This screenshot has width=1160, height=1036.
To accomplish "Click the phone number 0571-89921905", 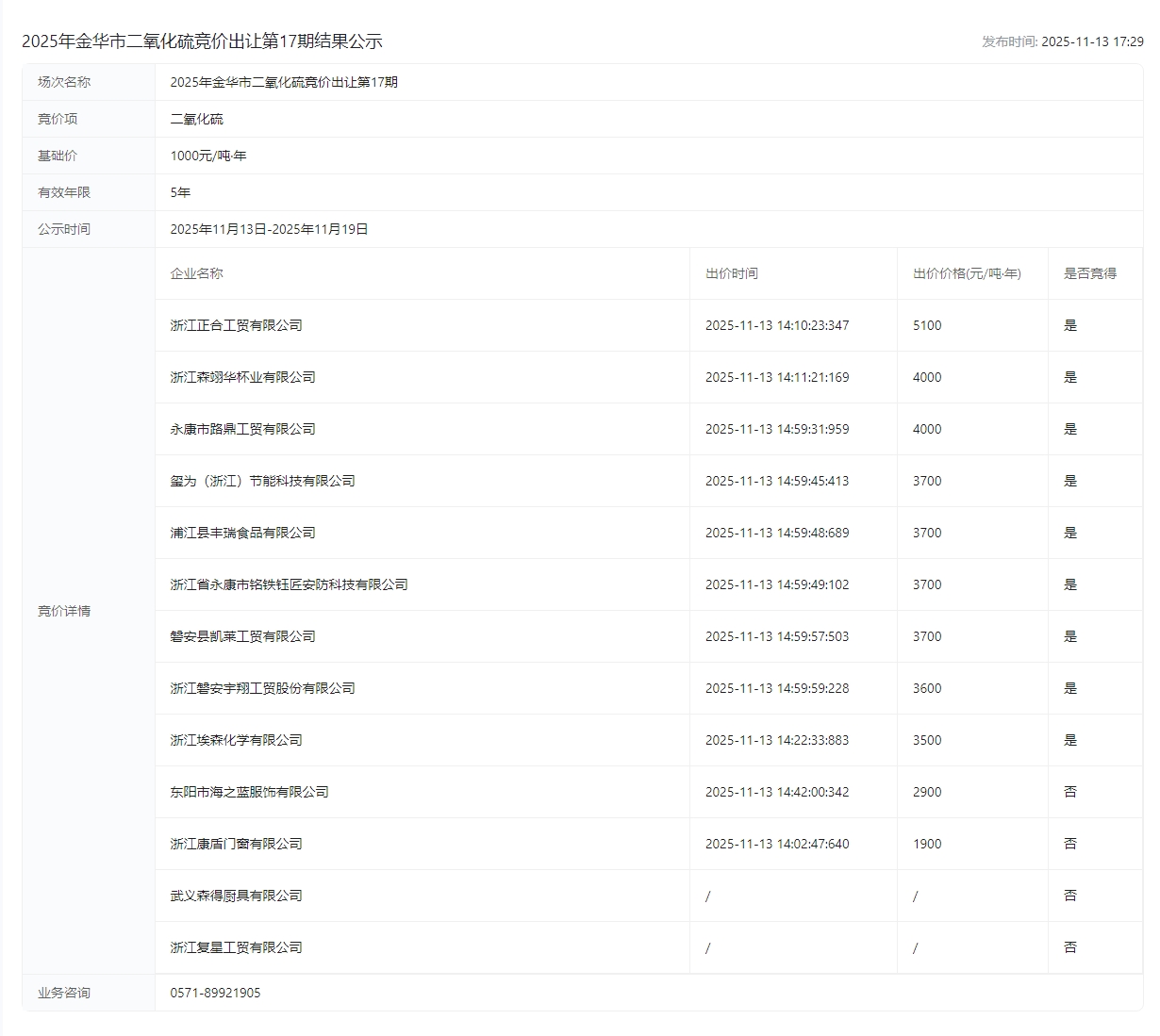I will [x=215, y=993].
